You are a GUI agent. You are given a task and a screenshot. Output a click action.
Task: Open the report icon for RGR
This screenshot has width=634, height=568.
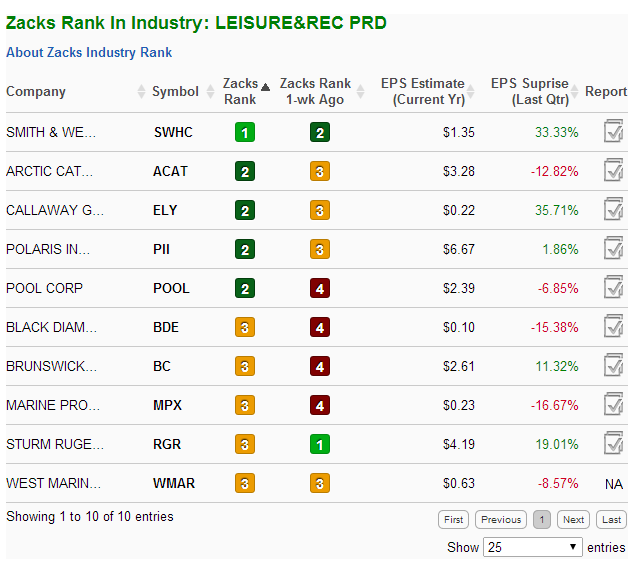click(613, 443)
